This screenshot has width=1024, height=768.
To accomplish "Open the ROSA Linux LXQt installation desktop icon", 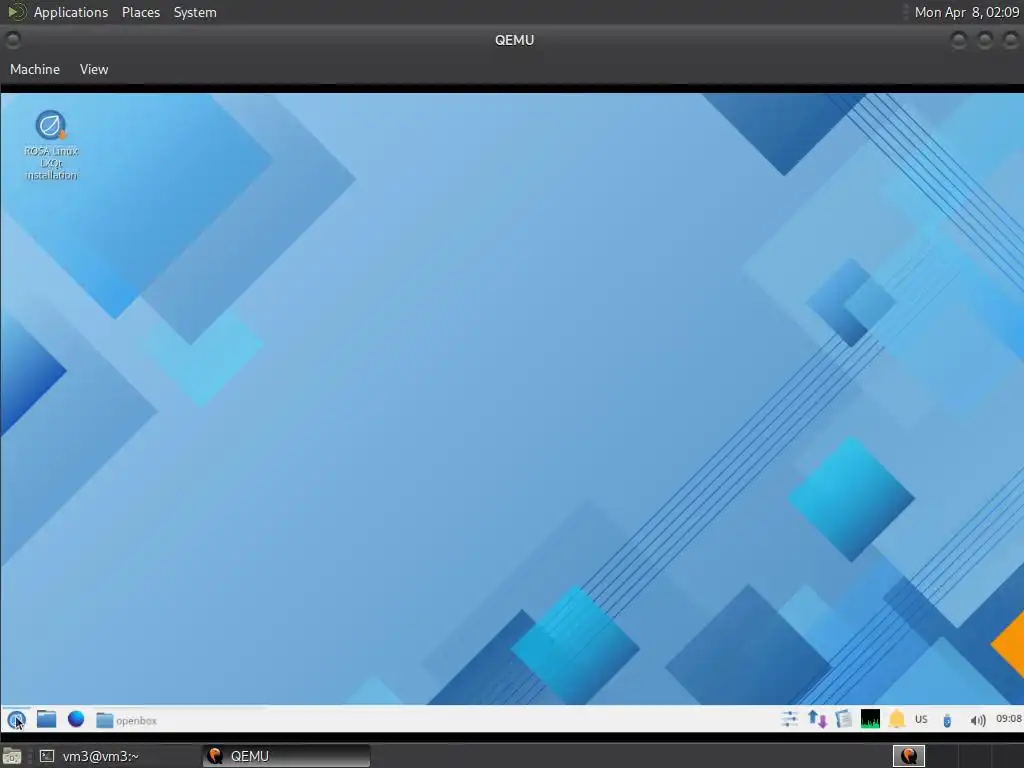I will [51, 145].
